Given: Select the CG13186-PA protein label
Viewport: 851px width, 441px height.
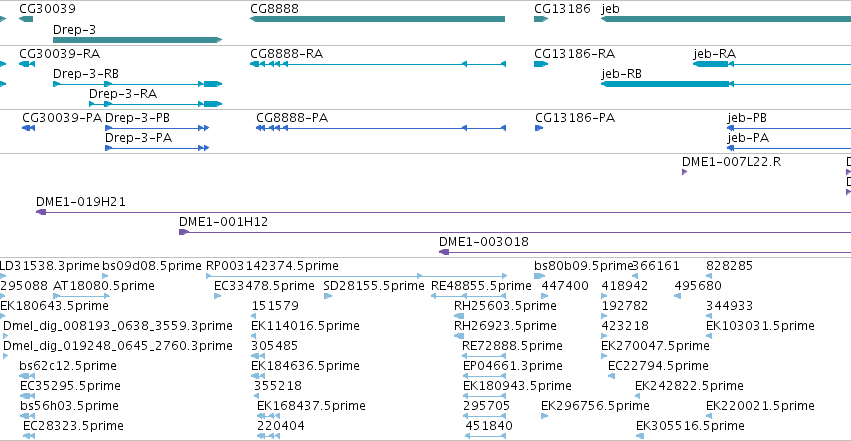Looking at the screenshot, I should coord(575,118).
